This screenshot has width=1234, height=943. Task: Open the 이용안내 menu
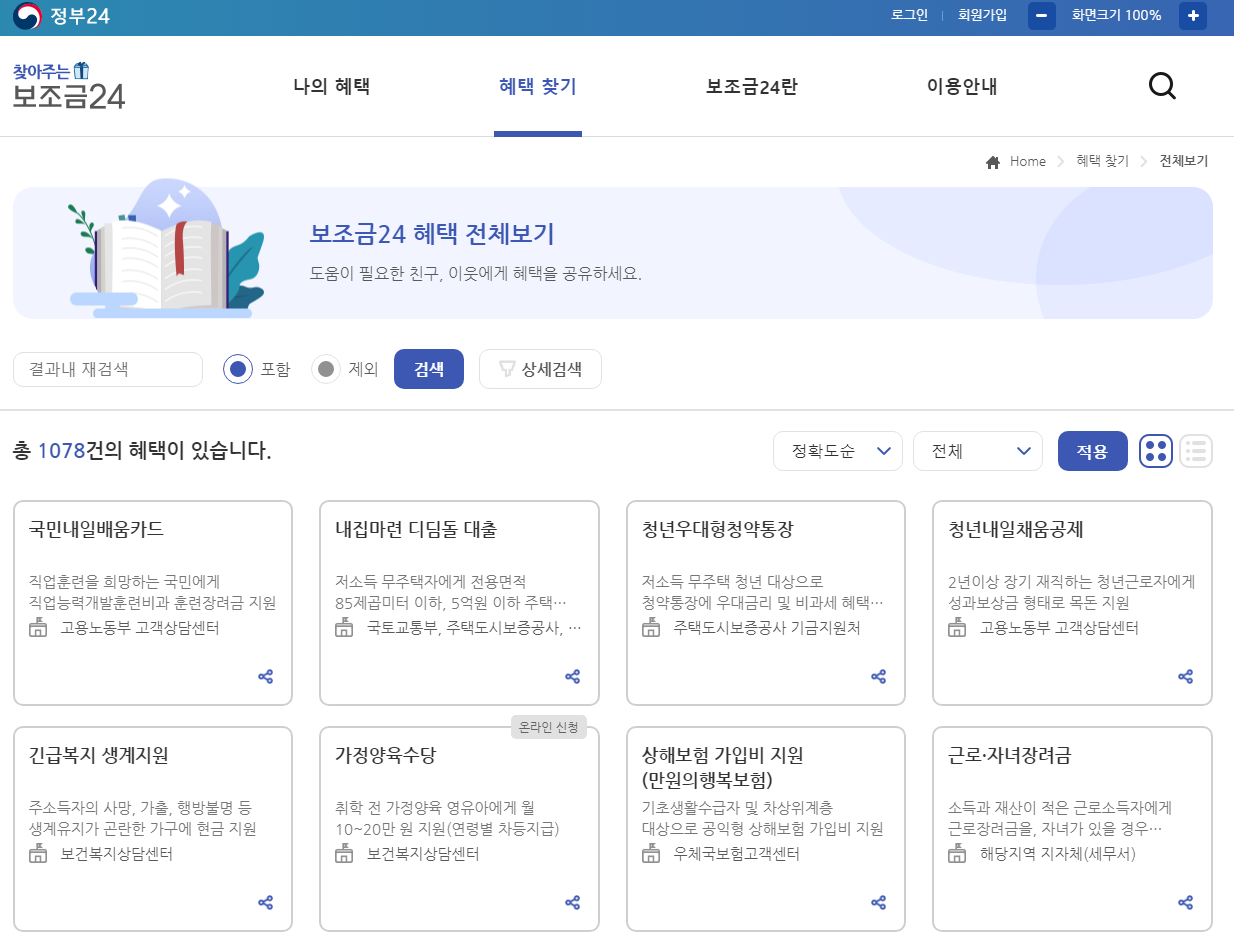[x=963, y=87]
